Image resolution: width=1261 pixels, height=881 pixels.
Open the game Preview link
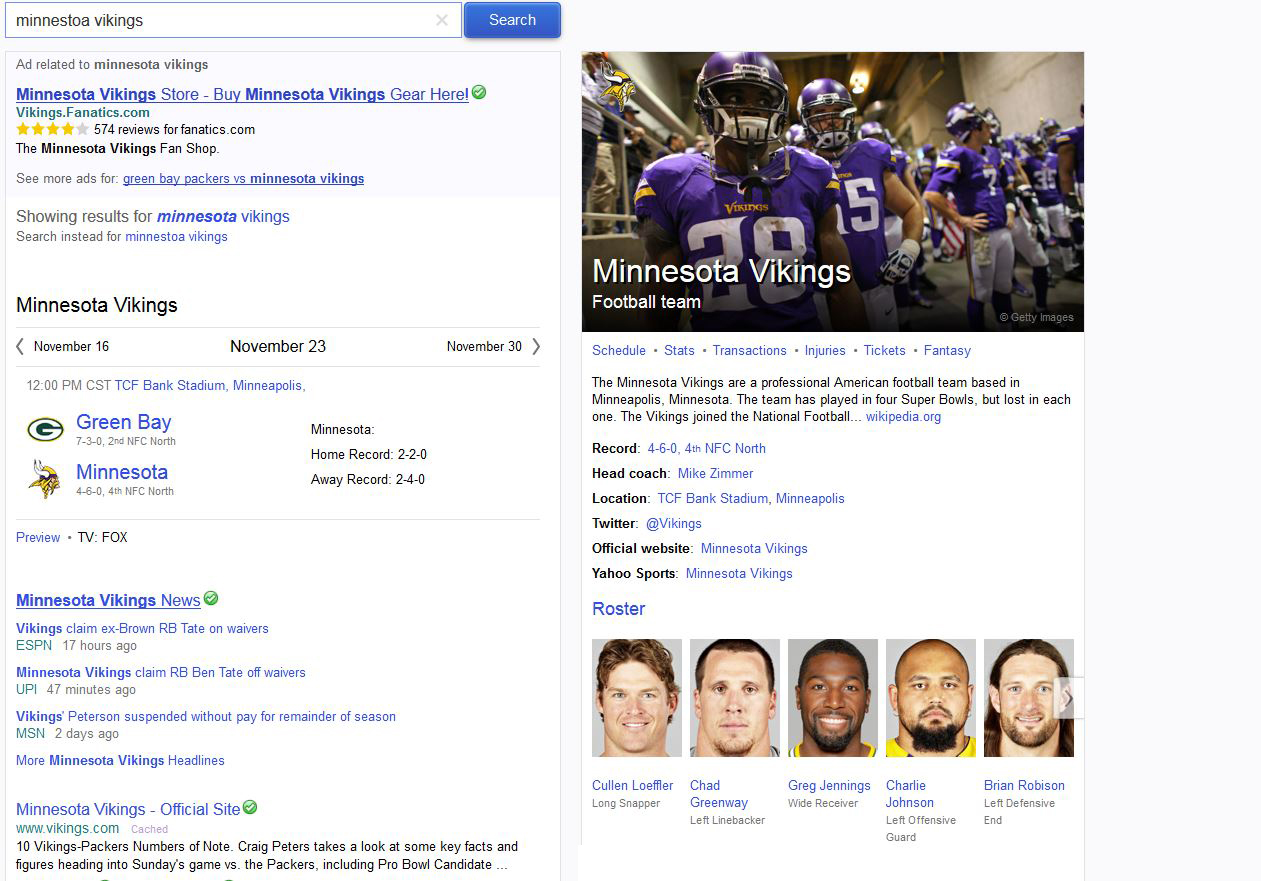tap(38, 538)
